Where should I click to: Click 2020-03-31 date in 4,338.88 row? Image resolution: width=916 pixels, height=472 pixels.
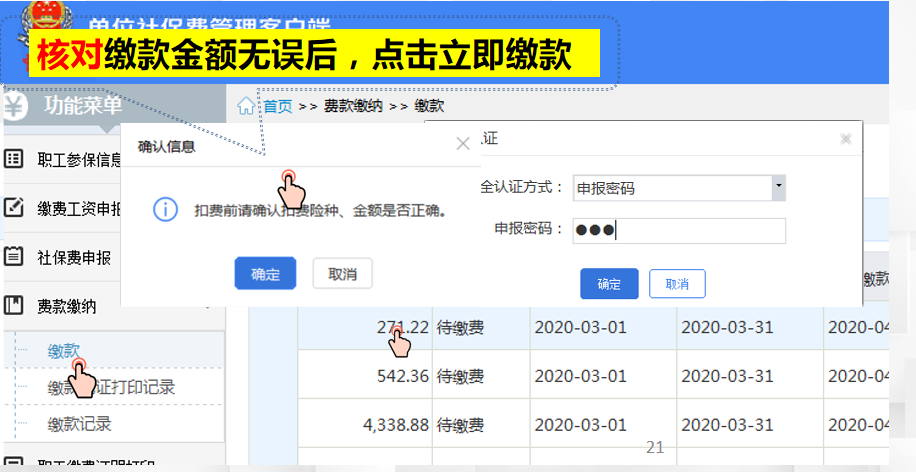coord(727,425)
